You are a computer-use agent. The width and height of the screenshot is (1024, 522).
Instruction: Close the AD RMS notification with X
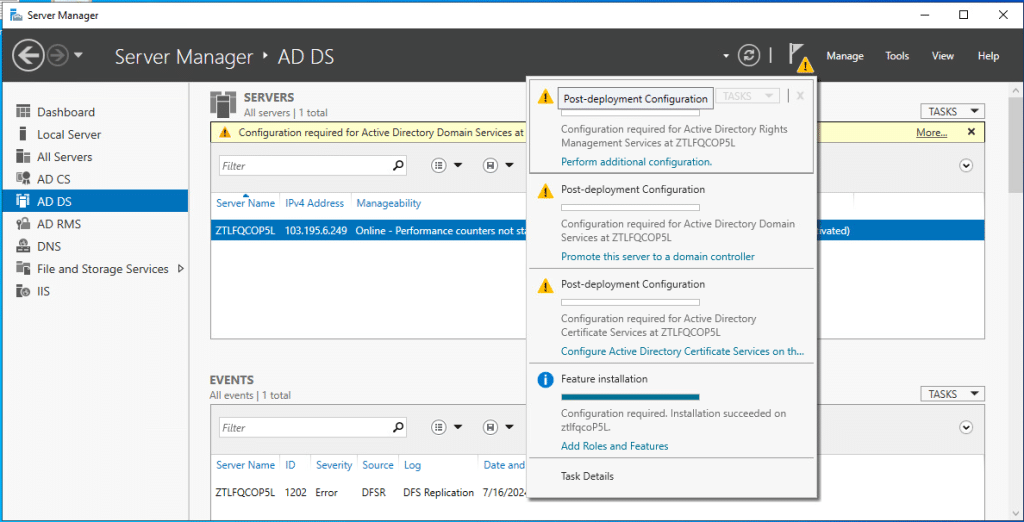pos(800,96)
